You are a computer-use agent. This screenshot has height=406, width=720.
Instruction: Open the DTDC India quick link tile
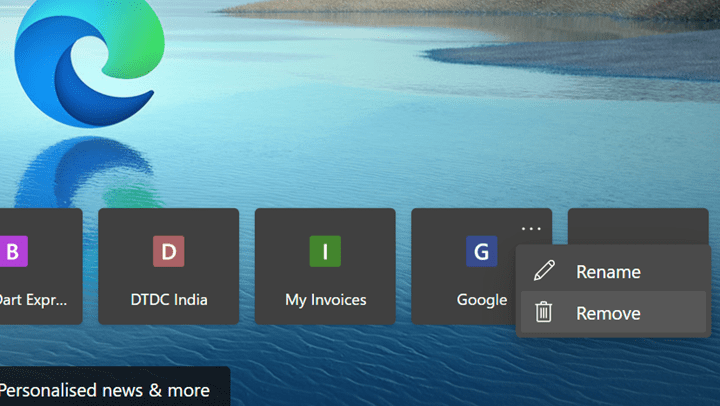tap(169, 266)
